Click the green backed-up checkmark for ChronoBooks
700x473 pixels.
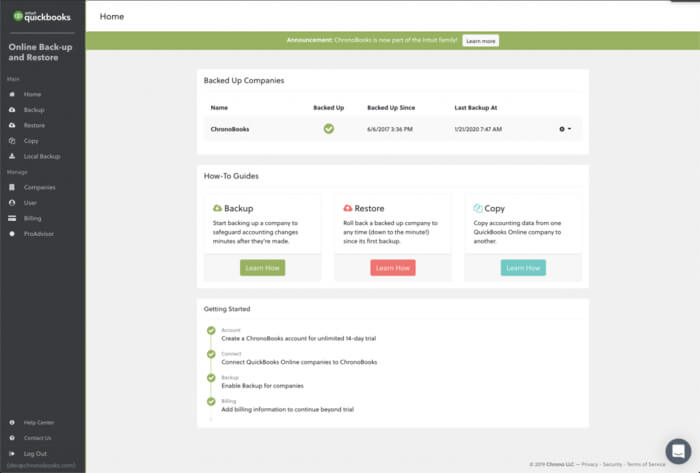[329, 129]
